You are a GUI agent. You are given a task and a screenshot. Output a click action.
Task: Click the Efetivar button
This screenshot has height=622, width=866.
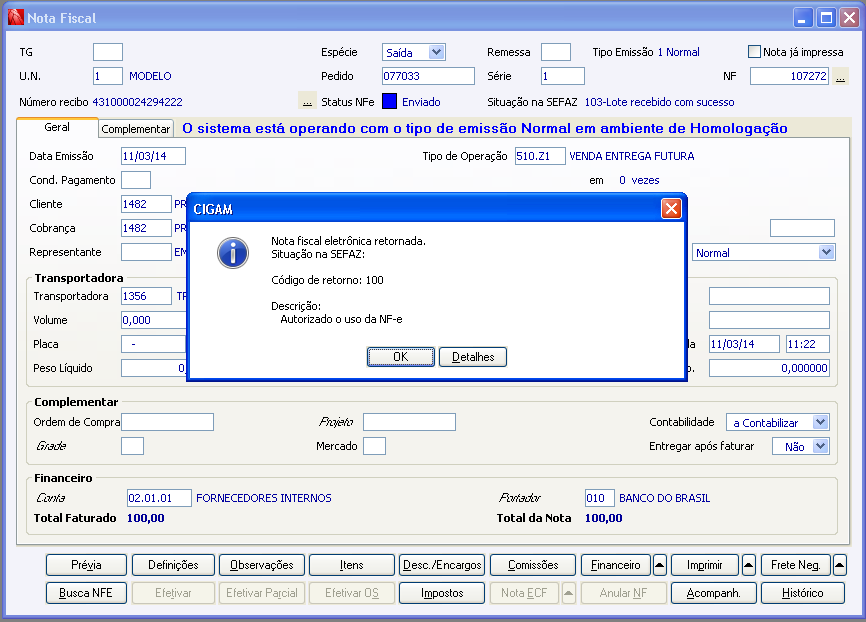tap(173, 593)
